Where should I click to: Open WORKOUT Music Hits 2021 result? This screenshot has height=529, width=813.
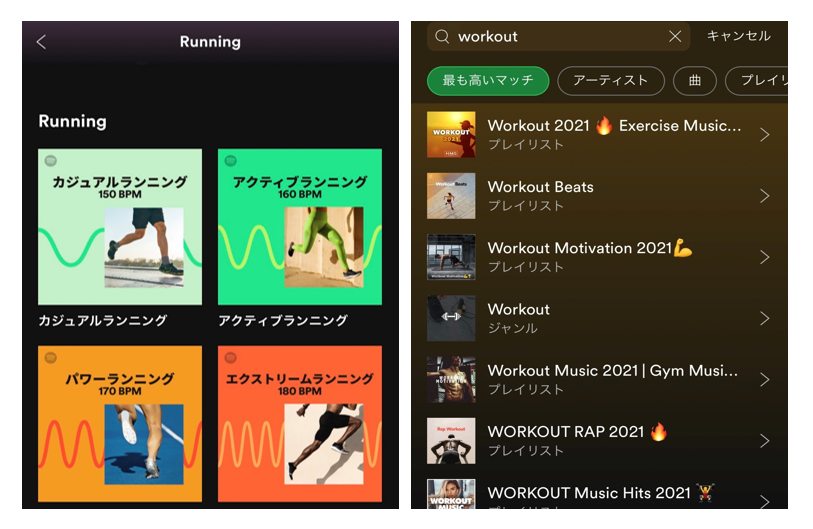coord(599,493)
